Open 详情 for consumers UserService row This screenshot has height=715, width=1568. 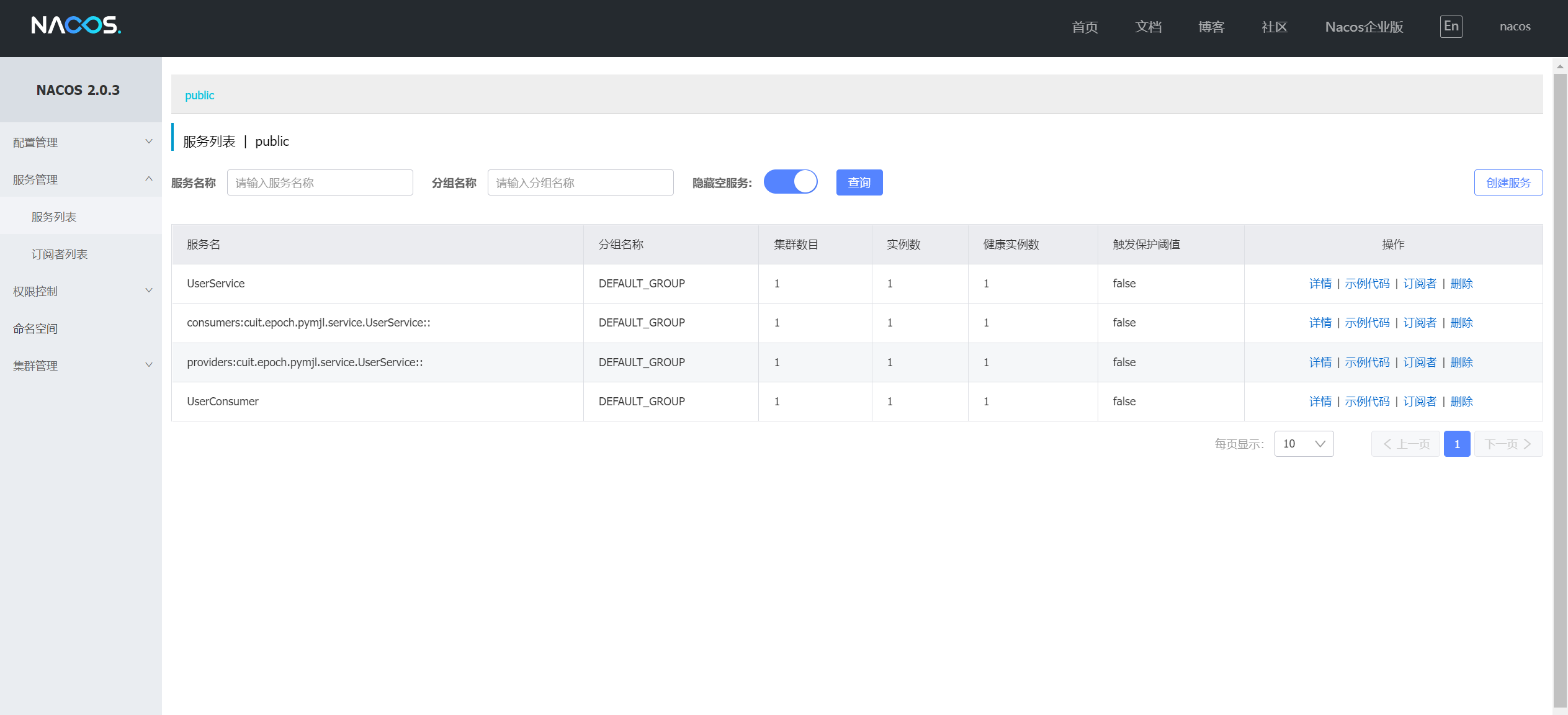point(1320,323)
